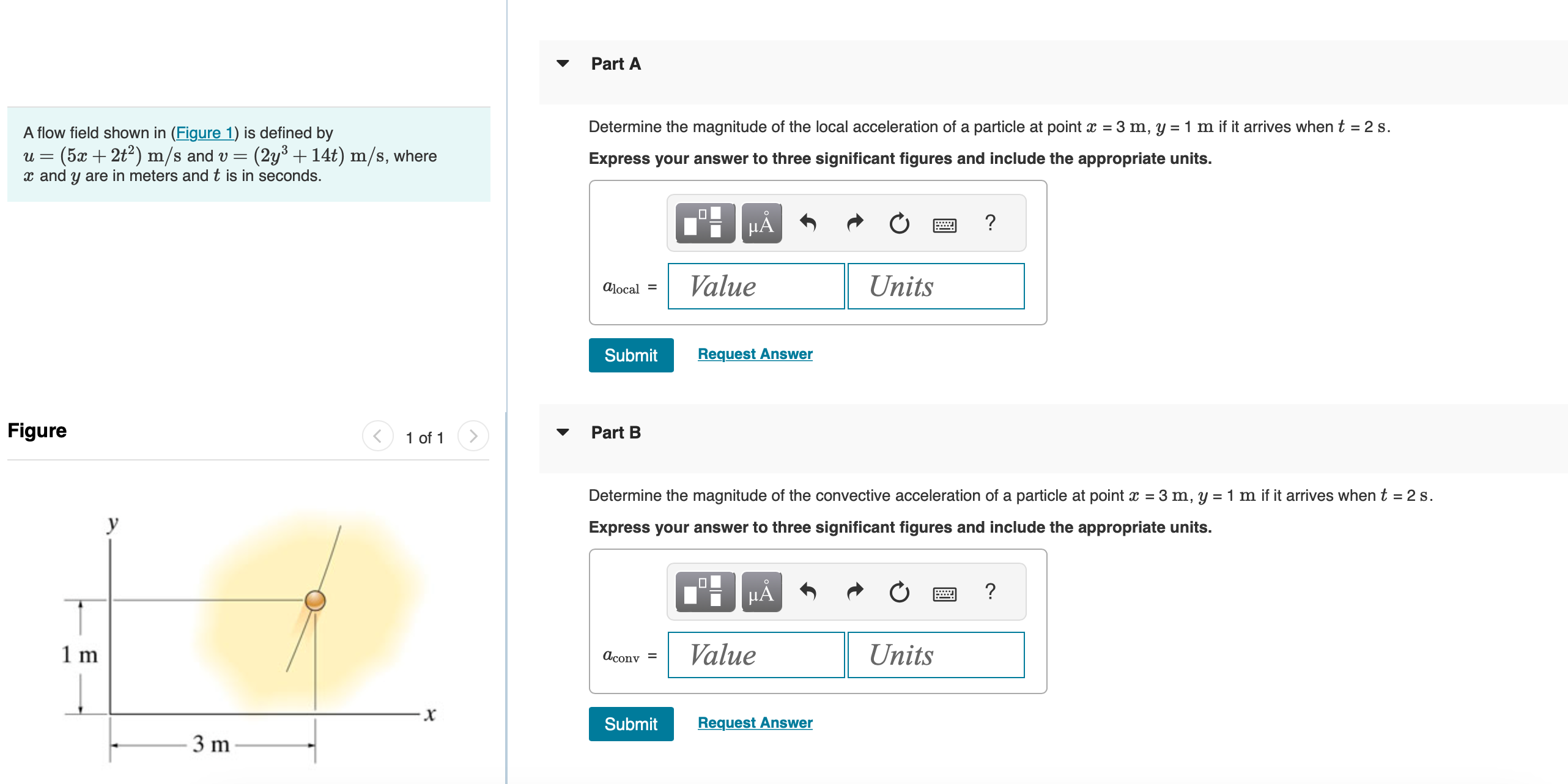Click the undo icon in Part A equation toolbar
The width and height of the screenshot is (1568, 784).
point(810,223)
